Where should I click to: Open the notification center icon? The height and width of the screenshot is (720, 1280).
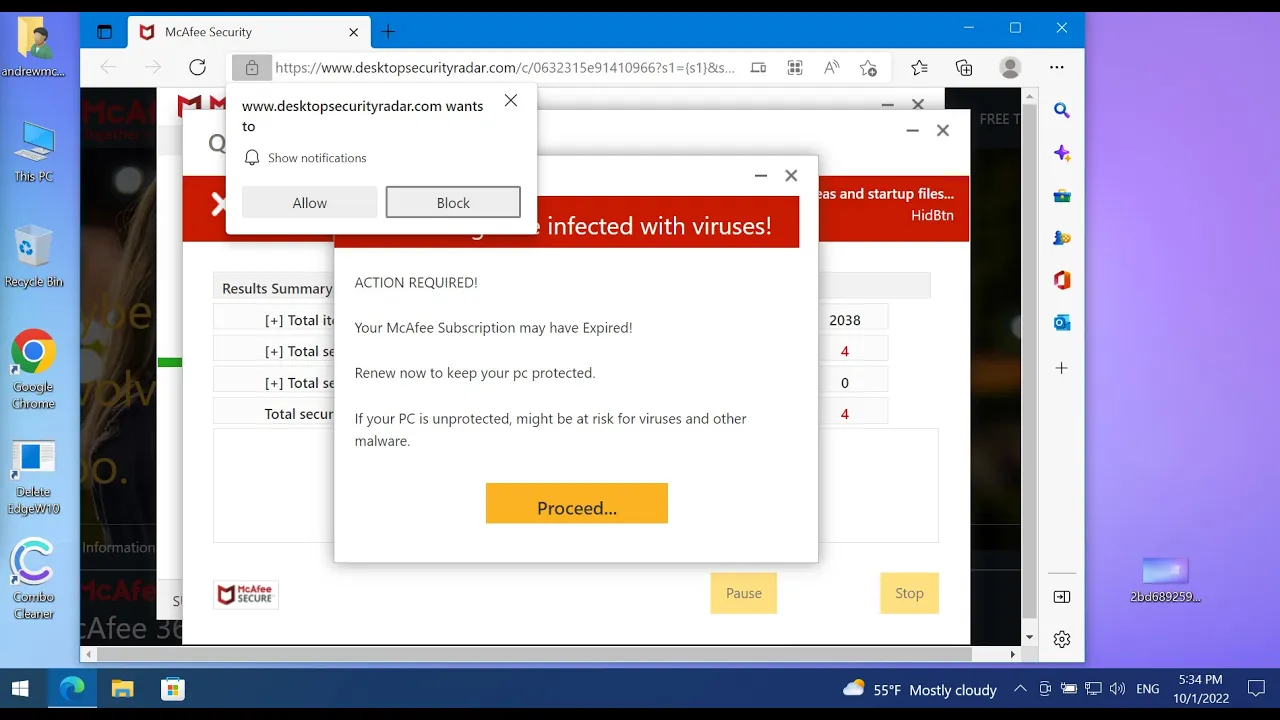[x=1256, y=689]
